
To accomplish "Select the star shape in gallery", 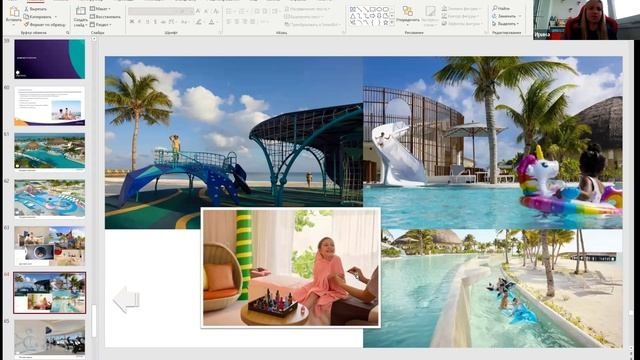I will pyautogui.click(x=385, y=23).
